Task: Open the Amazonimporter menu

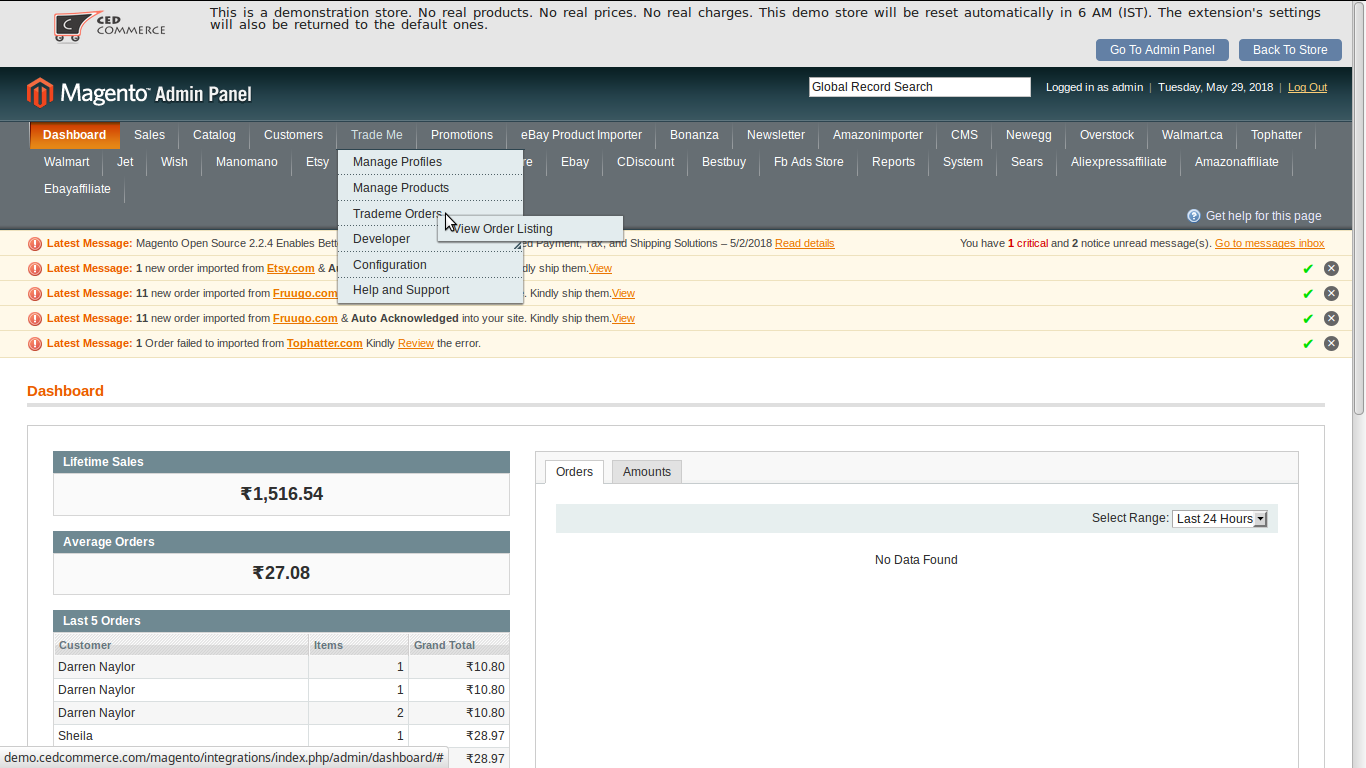Action: [x=878, y=135]
